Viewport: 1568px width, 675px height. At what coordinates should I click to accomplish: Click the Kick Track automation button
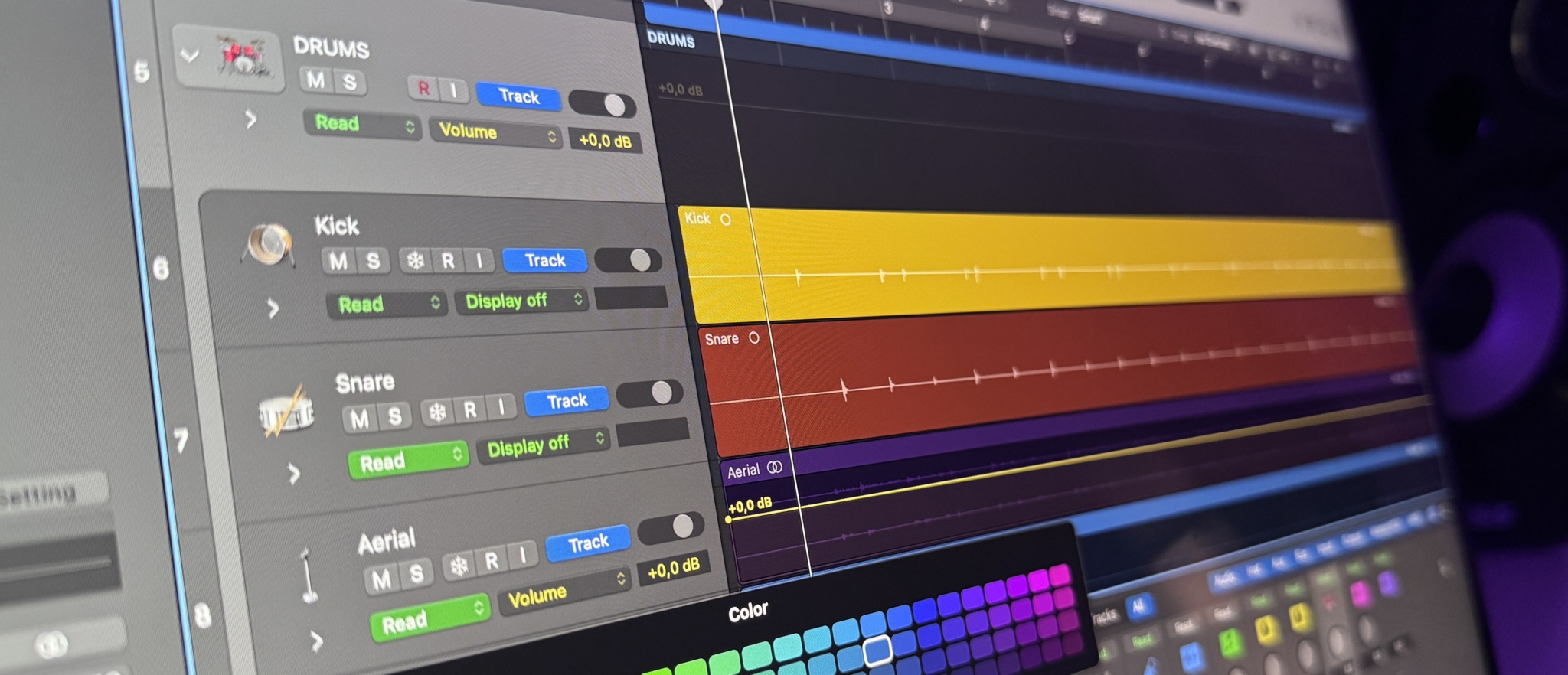pos(544,260)
